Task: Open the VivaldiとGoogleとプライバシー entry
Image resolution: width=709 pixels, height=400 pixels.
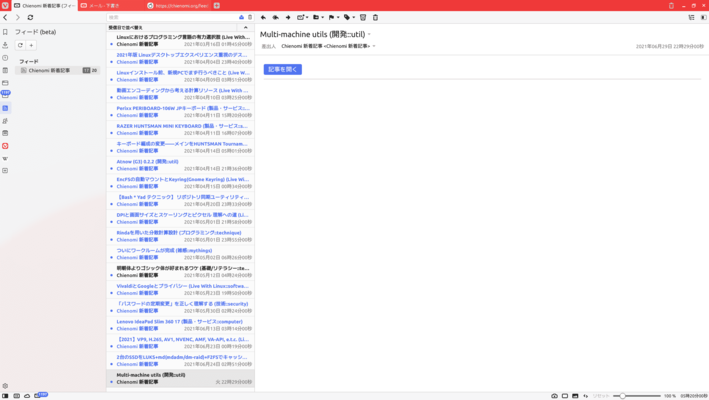Action: pyautogui.click(x=180, y=289)
